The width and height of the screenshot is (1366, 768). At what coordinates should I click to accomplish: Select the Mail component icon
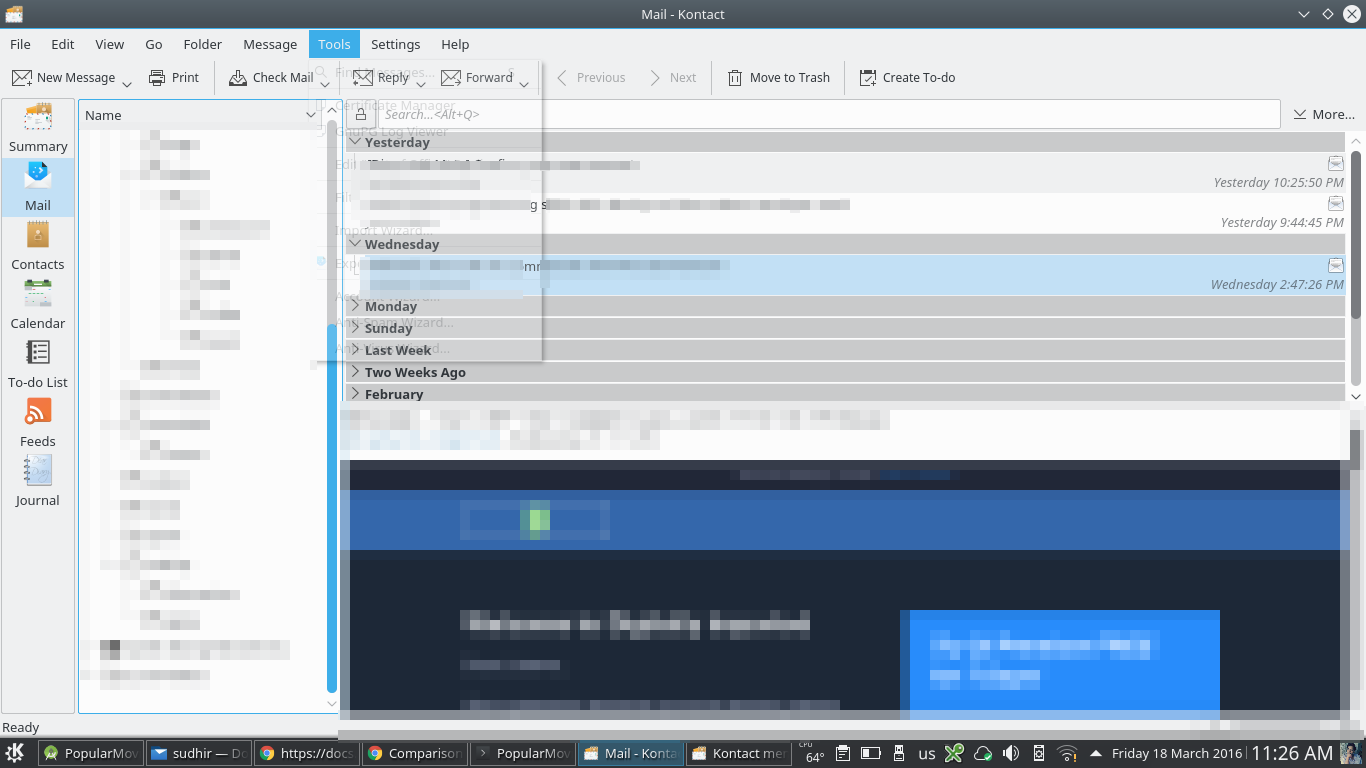[38, 186]
